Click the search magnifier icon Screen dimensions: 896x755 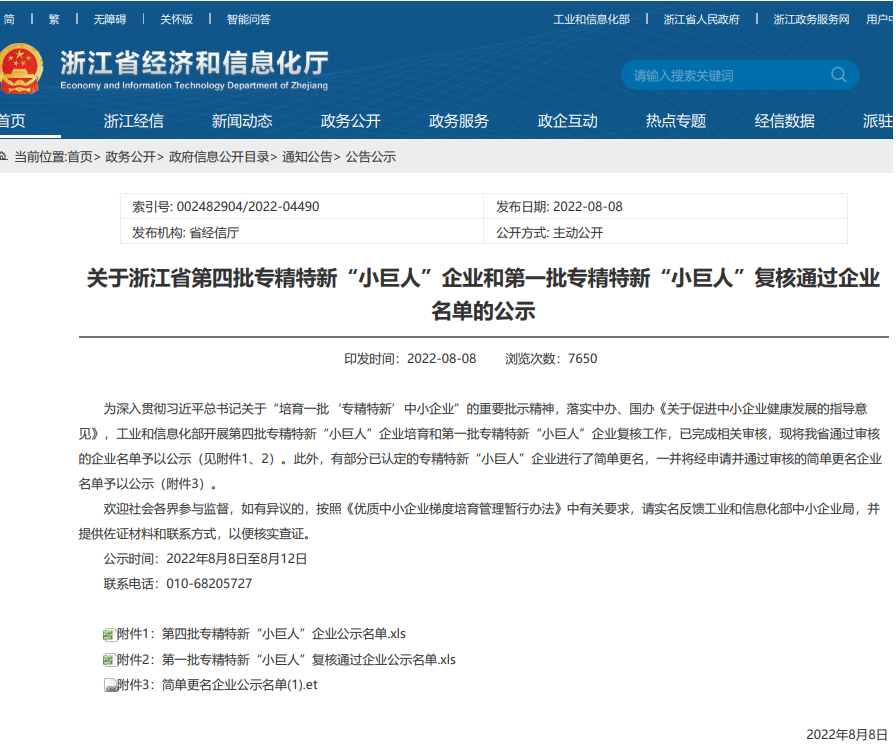[839, 75]
